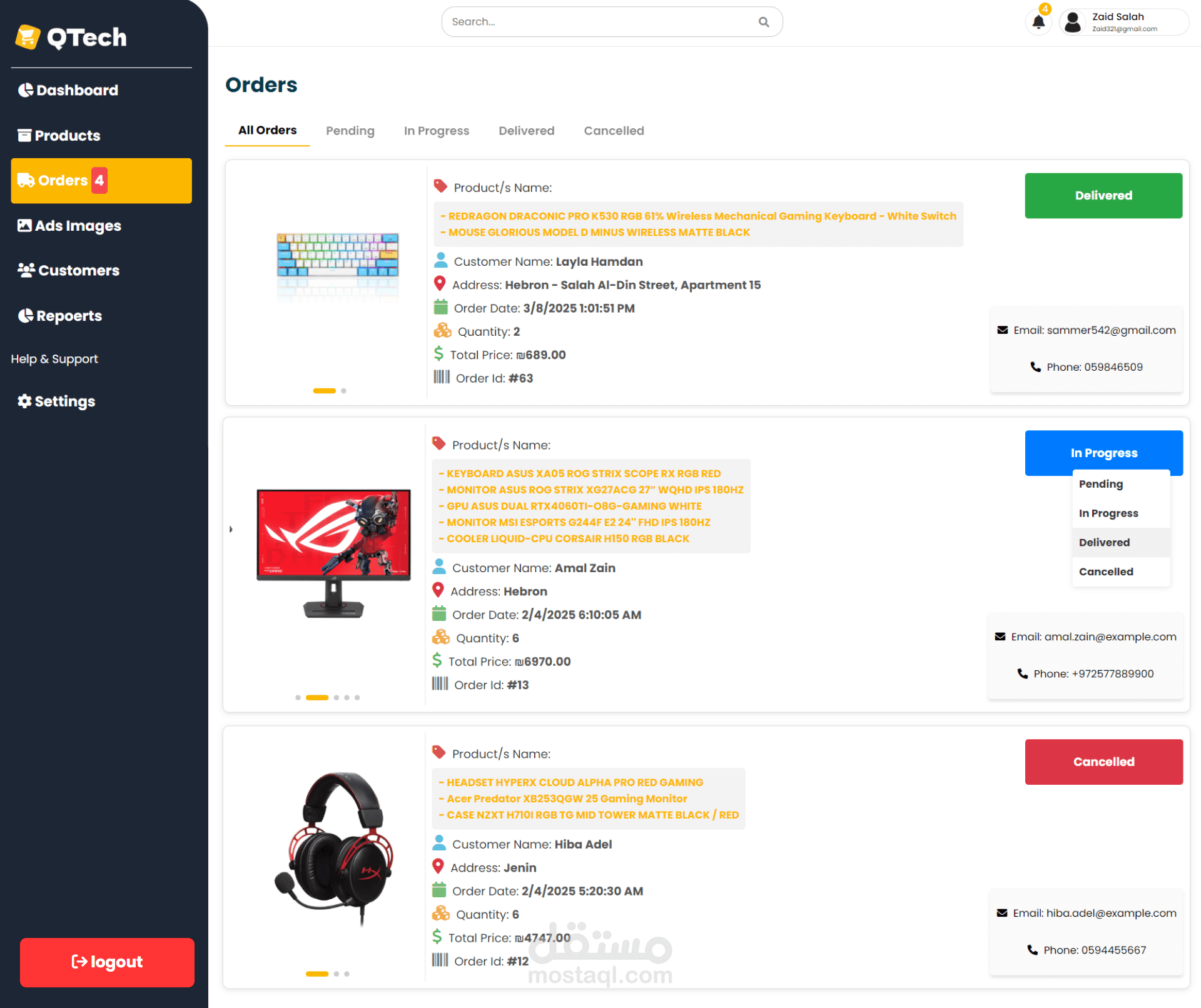
Task: Choose Pending in status dropdown list
Action: (x=1121, y=484)
